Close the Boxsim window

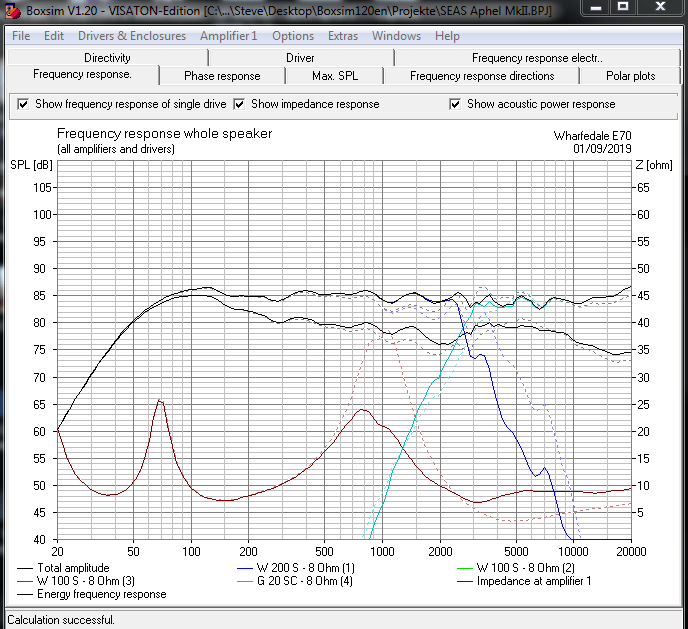pos(660,7)
